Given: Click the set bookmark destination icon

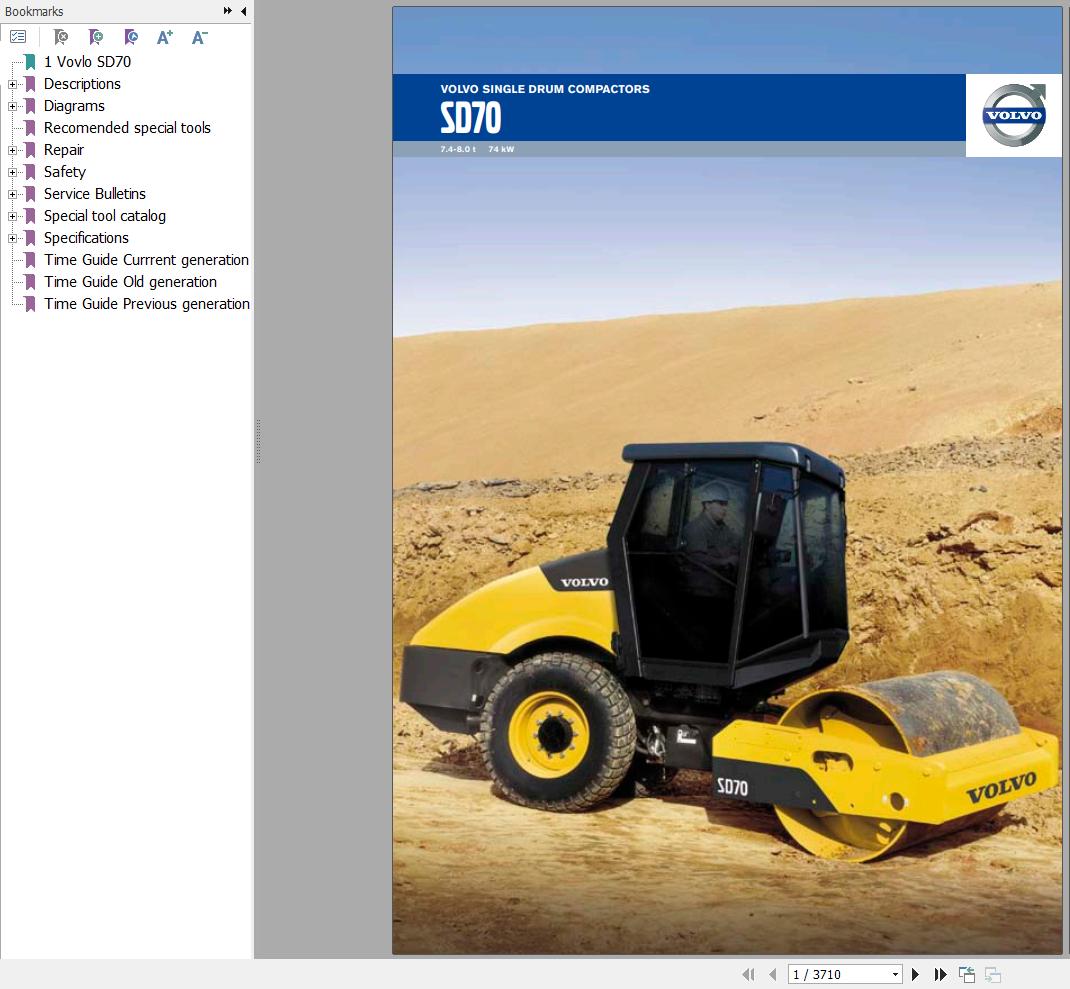Looking at the screenshot, I should coord(131,37).
